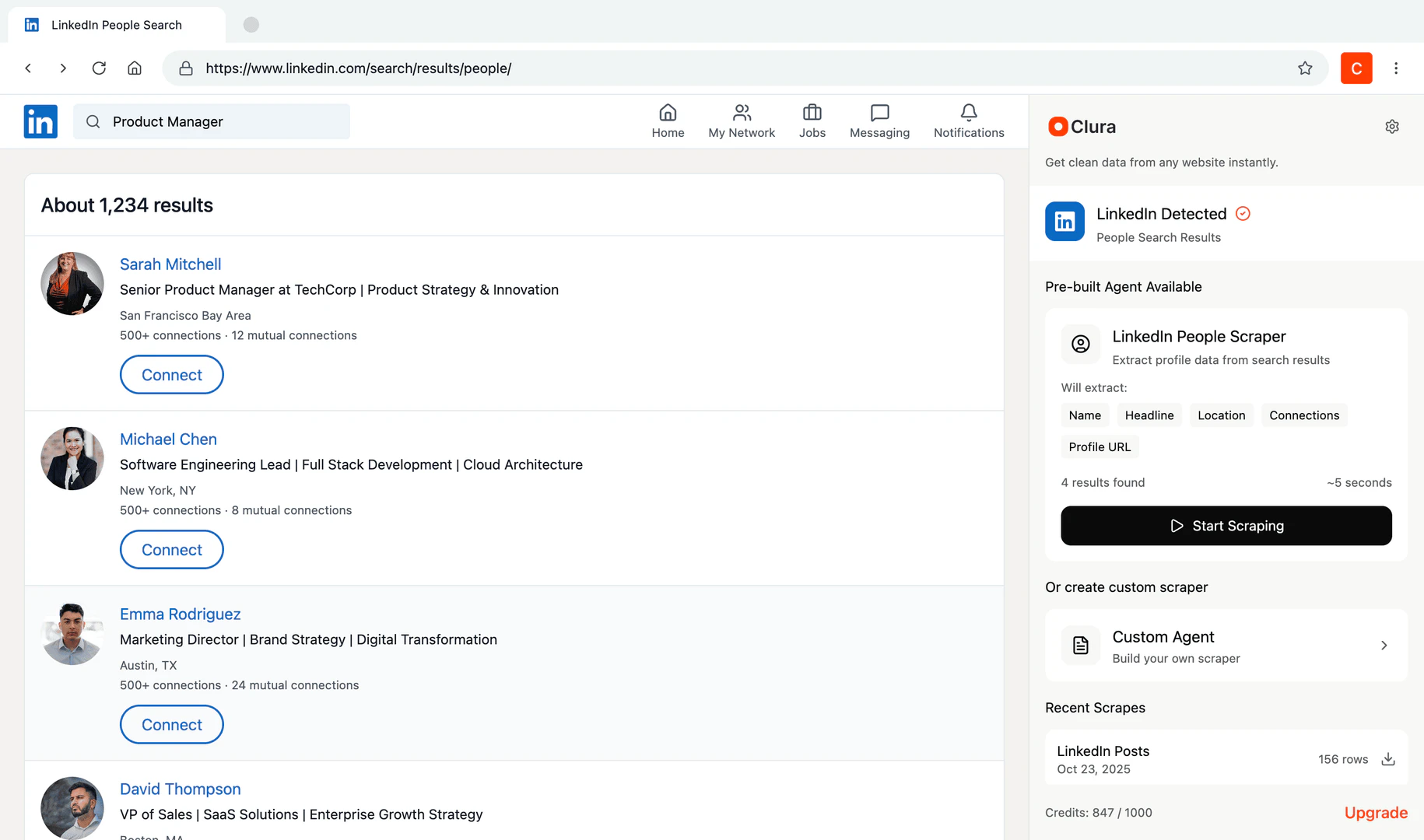Image resolution: width=1424 pixels, height=840 pixels.
Task: Go to browser home page
Action: coord(135,68)
